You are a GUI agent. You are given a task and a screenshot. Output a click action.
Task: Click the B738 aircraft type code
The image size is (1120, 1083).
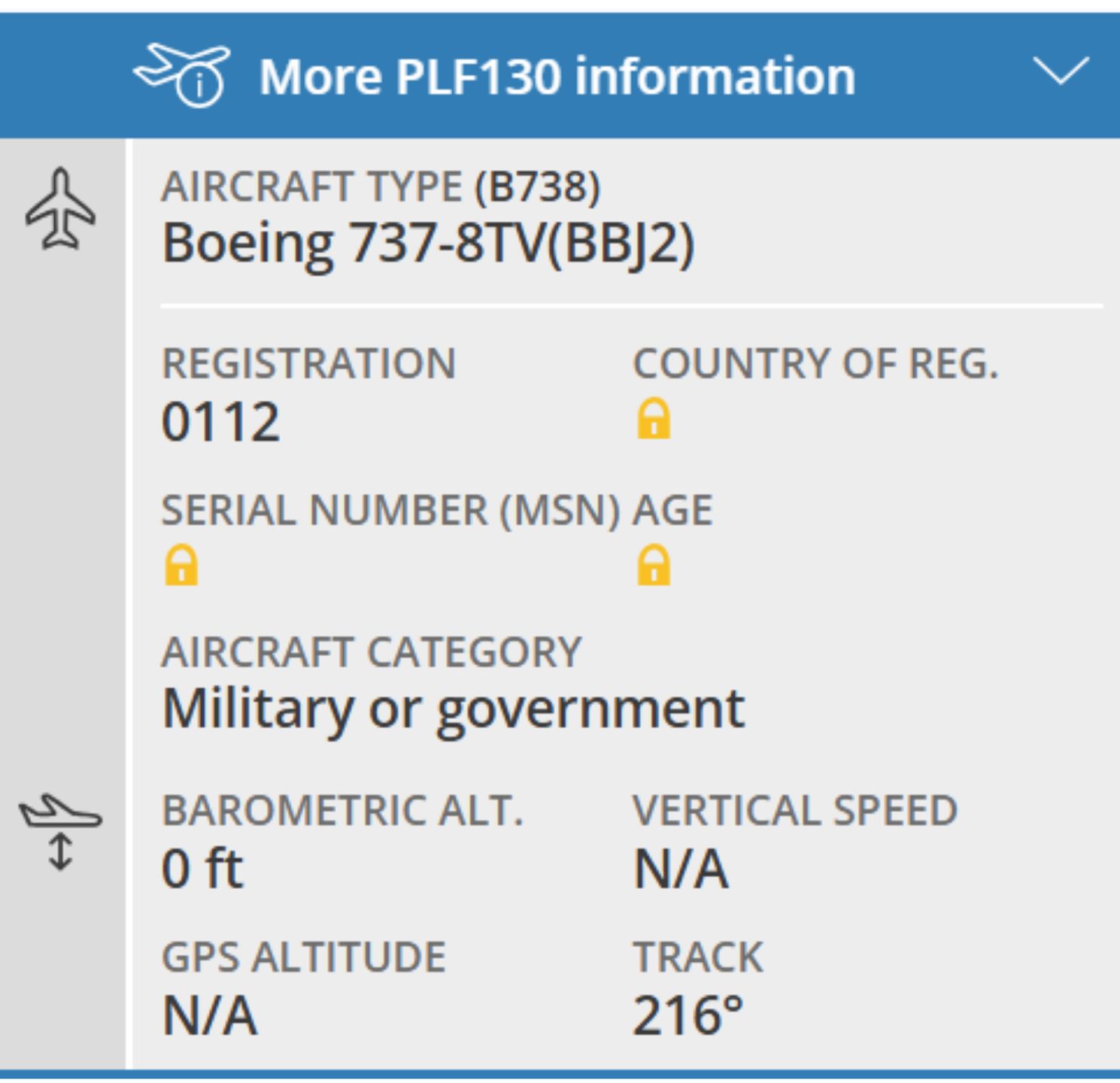point(537,187)
